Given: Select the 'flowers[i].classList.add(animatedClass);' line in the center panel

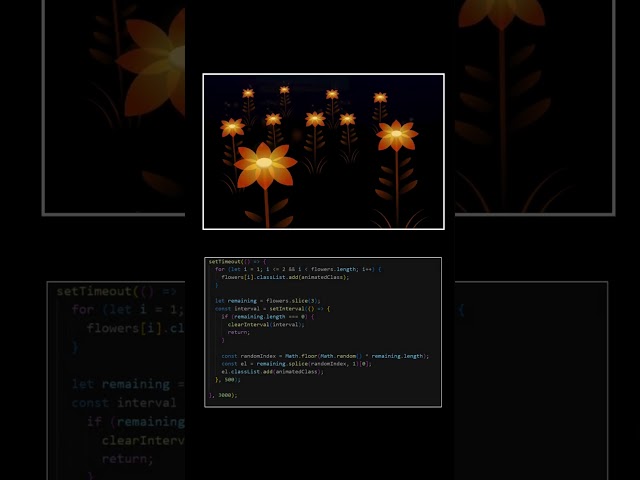Looking at the screenshot, I should coord(285,277).
